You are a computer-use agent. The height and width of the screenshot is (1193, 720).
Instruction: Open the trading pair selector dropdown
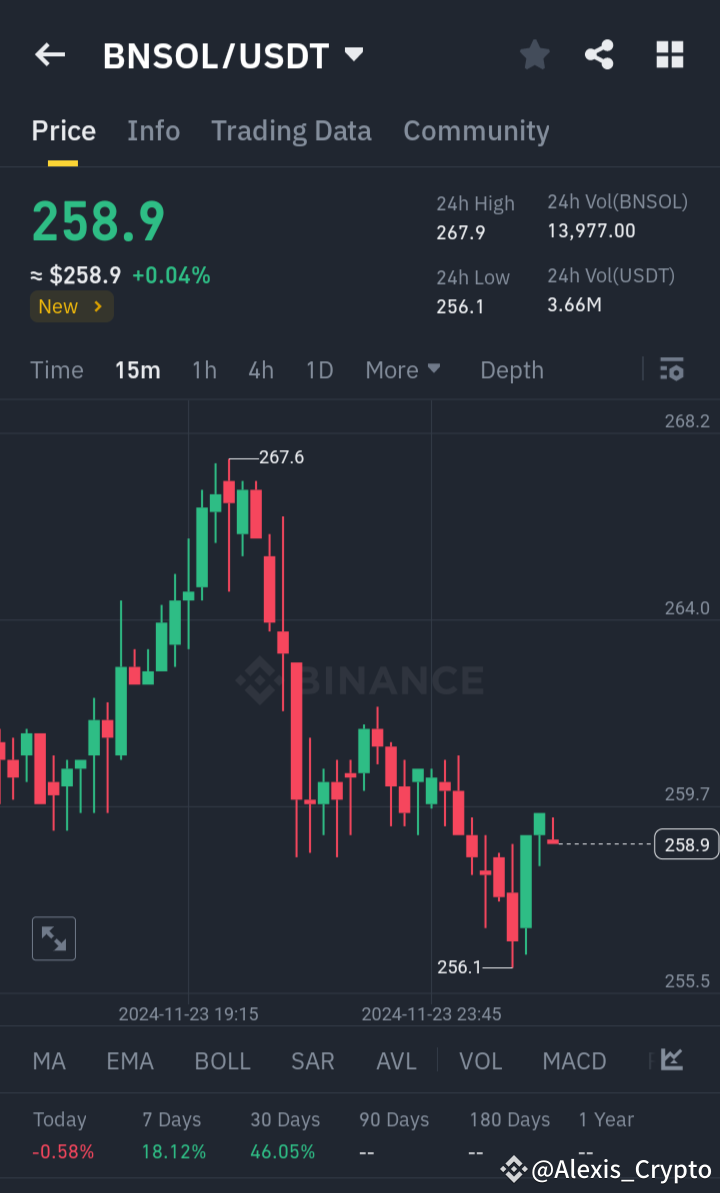(x=354, y=56)
